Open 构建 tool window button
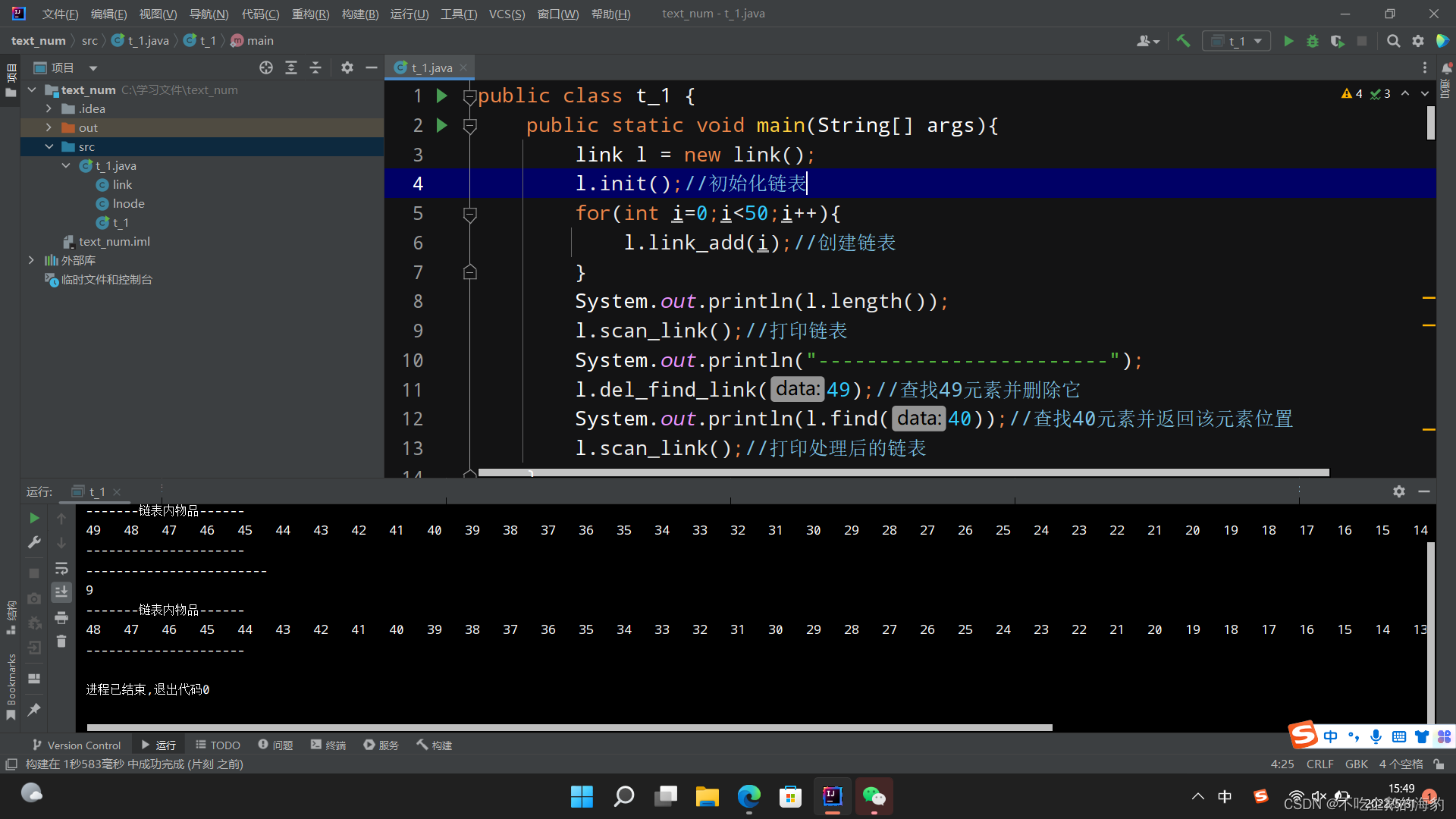Image resolution: width=1456 pixels, height=819 pixels. coord(434,745)
